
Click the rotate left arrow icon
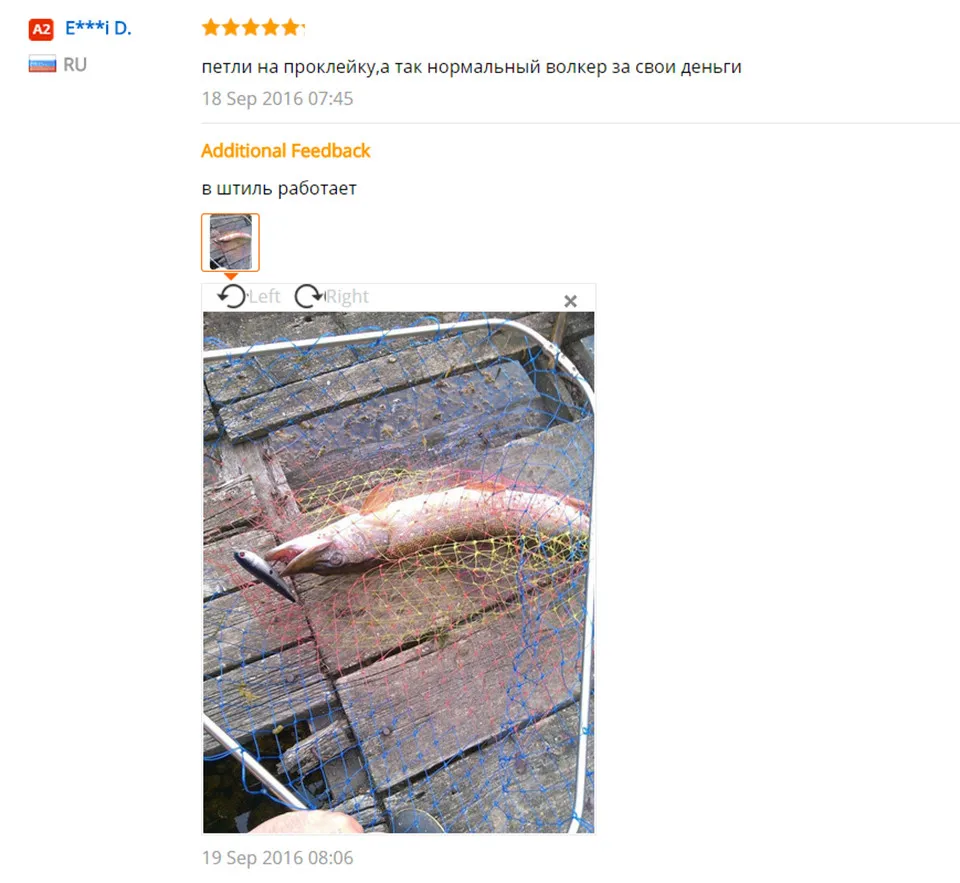coord(232,296)
